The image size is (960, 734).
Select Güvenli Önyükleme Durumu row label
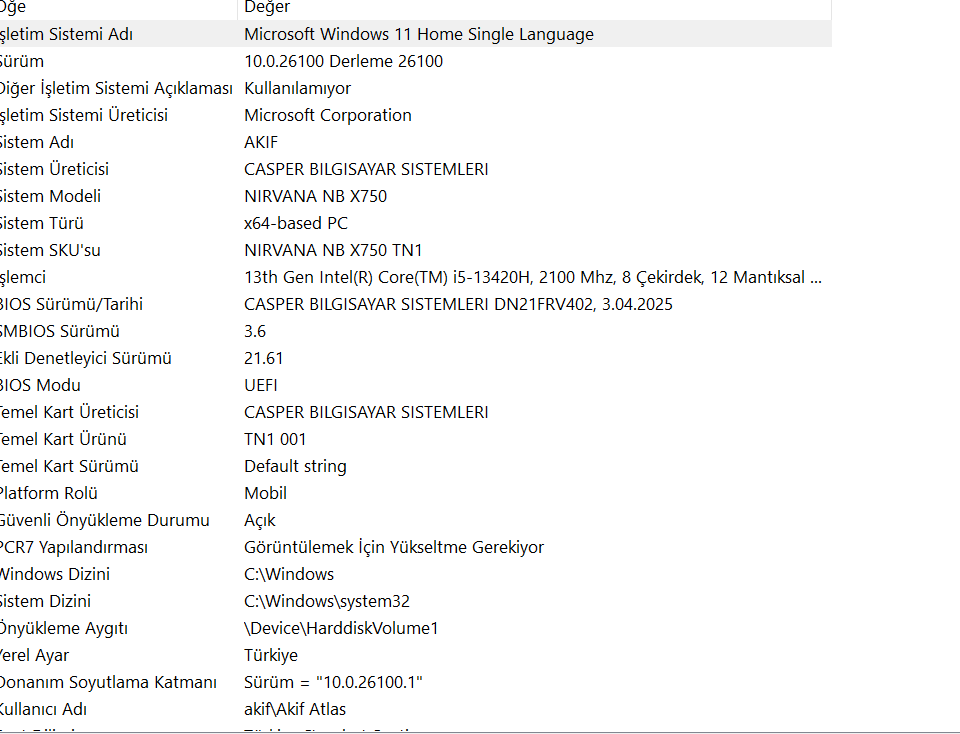105,520
